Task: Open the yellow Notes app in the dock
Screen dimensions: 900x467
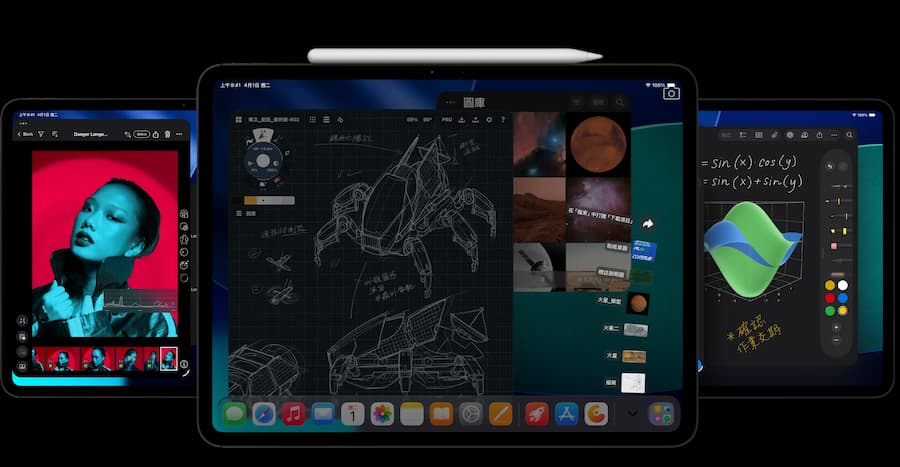Action: click(x=412, y=414)
